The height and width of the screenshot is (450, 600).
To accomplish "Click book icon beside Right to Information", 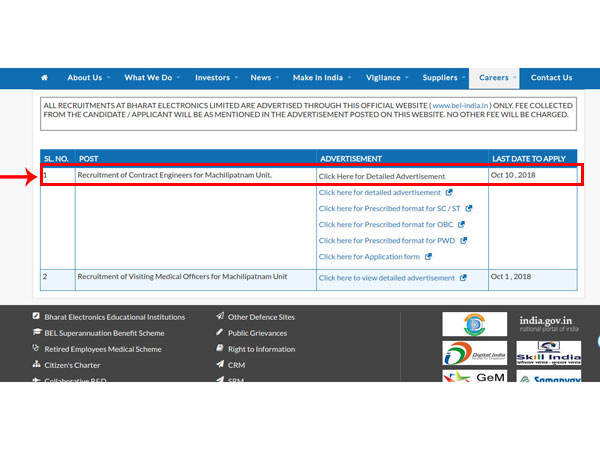I will pos(220,348).
